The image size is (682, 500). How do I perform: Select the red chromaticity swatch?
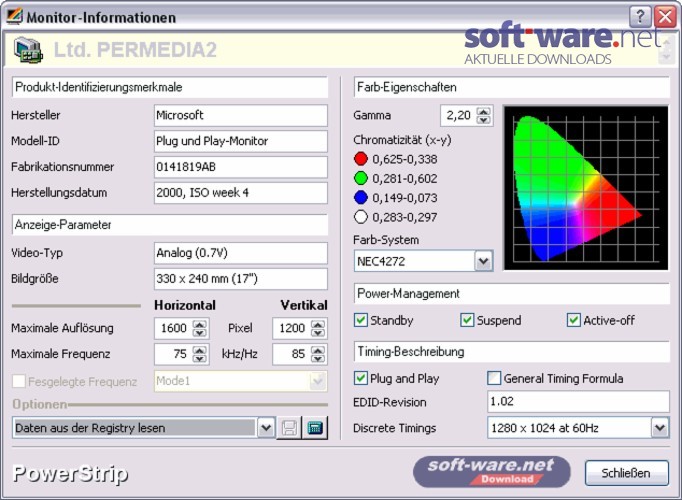point(361,159)
